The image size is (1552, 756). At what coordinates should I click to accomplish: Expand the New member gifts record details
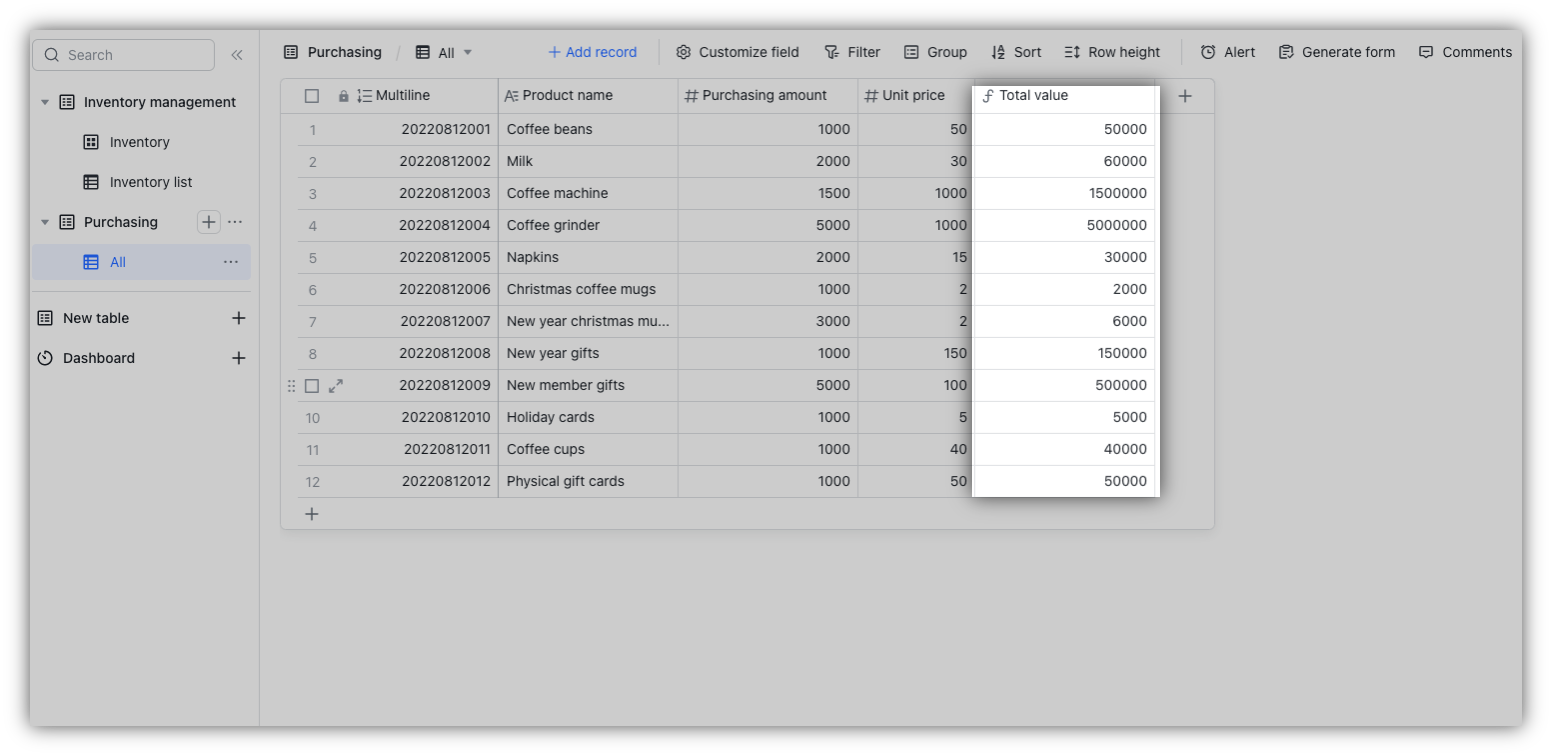coord(335,384)
